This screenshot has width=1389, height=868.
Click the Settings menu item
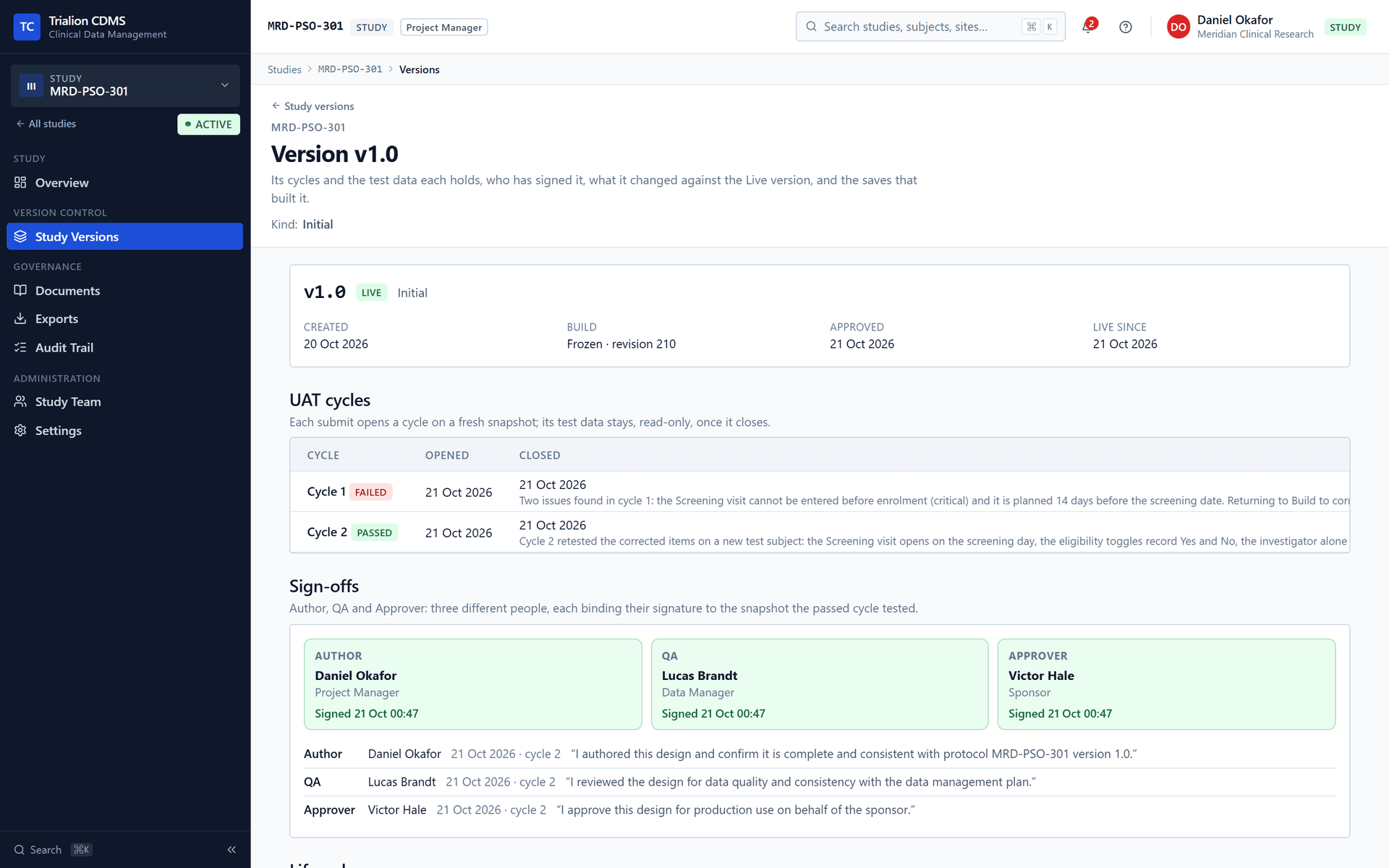pyautogui.click(x=124, y=430)
